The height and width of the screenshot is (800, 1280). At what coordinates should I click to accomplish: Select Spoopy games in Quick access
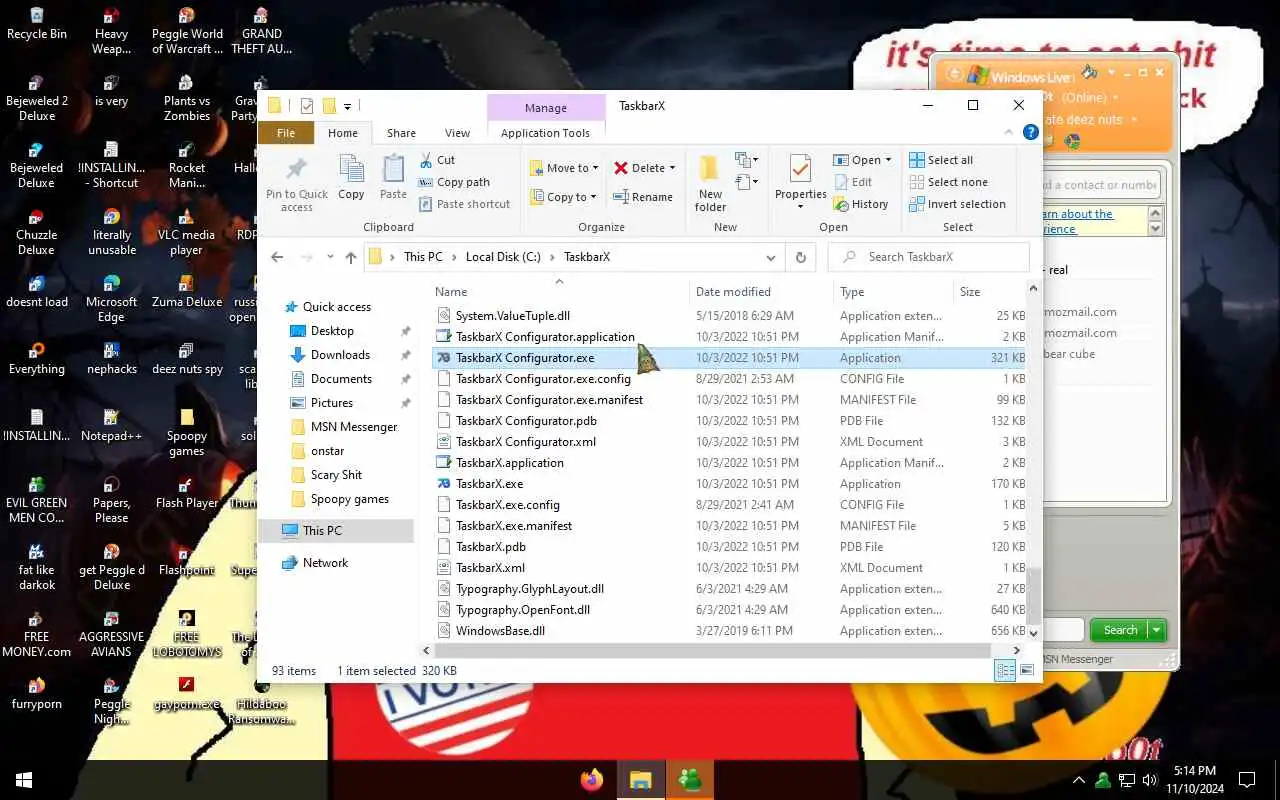[350, 499]
